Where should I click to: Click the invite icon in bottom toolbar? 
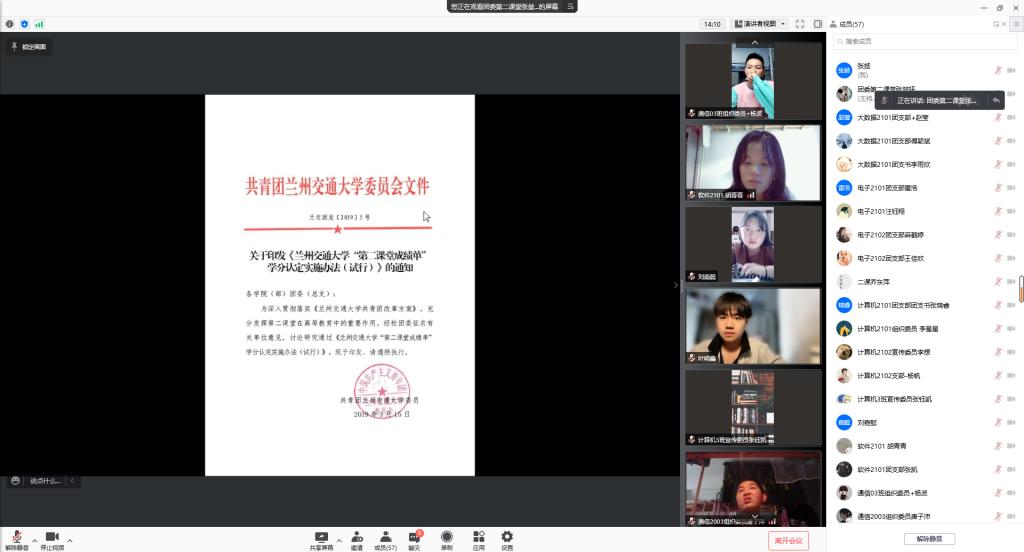pyautogui.click(x=357, y=536)
